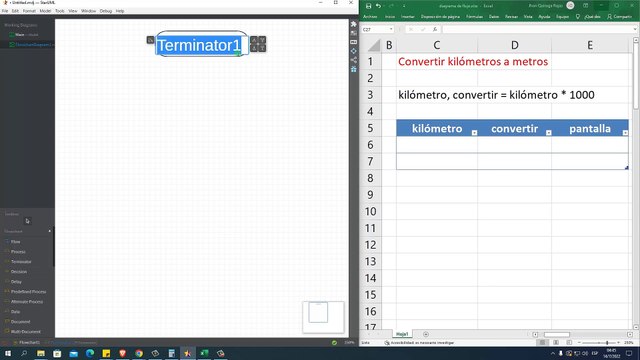Open the convertir column filter dropdown
The width and height of the screenshot is (640, 360).
(x=549, y=133)
